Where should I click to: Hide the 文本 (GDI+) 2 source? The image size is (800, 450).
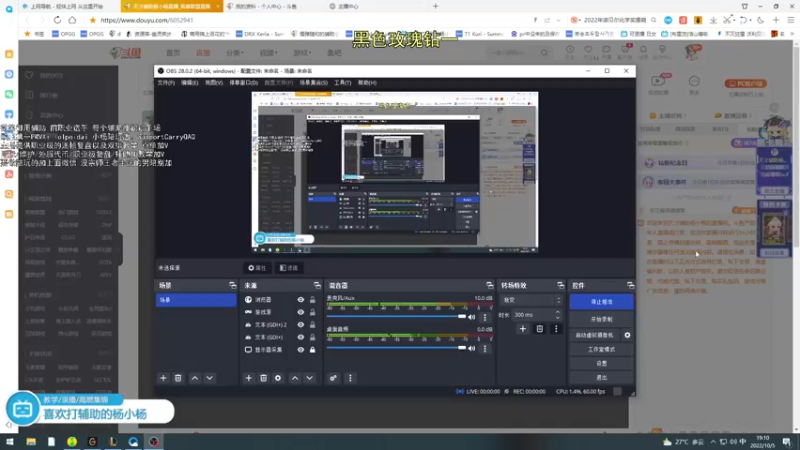click(x=301, y=324)
